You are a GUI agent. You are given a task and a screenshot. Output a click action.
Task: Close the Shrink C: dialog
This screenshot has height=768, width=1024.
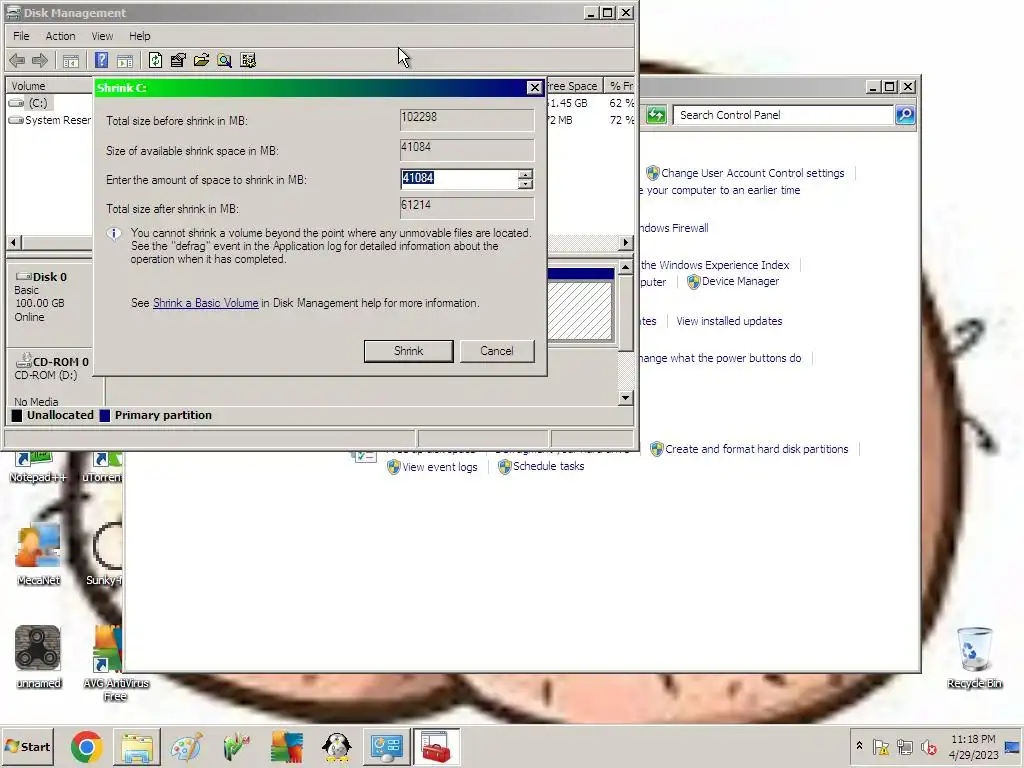tap(534, 88)
